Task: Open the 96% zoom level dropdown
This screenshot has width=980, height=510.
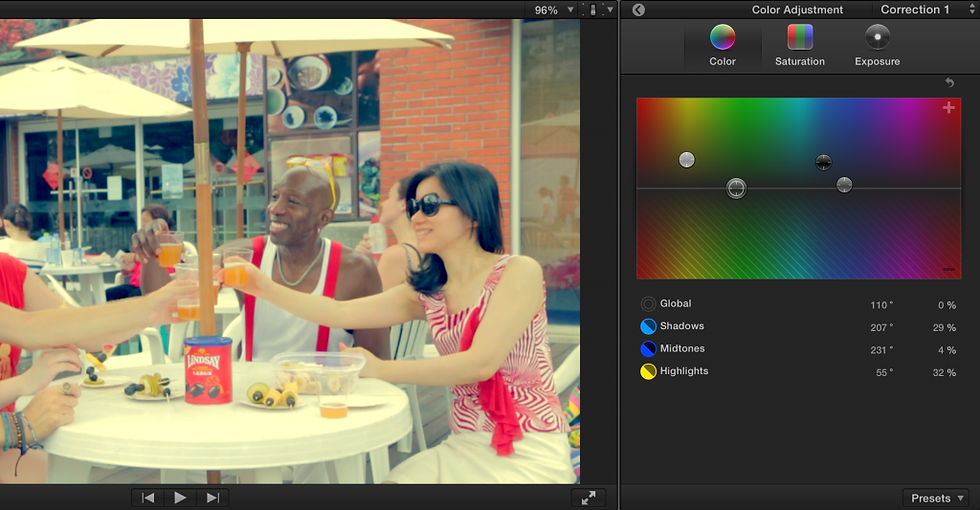Action: tap(553, 10)
